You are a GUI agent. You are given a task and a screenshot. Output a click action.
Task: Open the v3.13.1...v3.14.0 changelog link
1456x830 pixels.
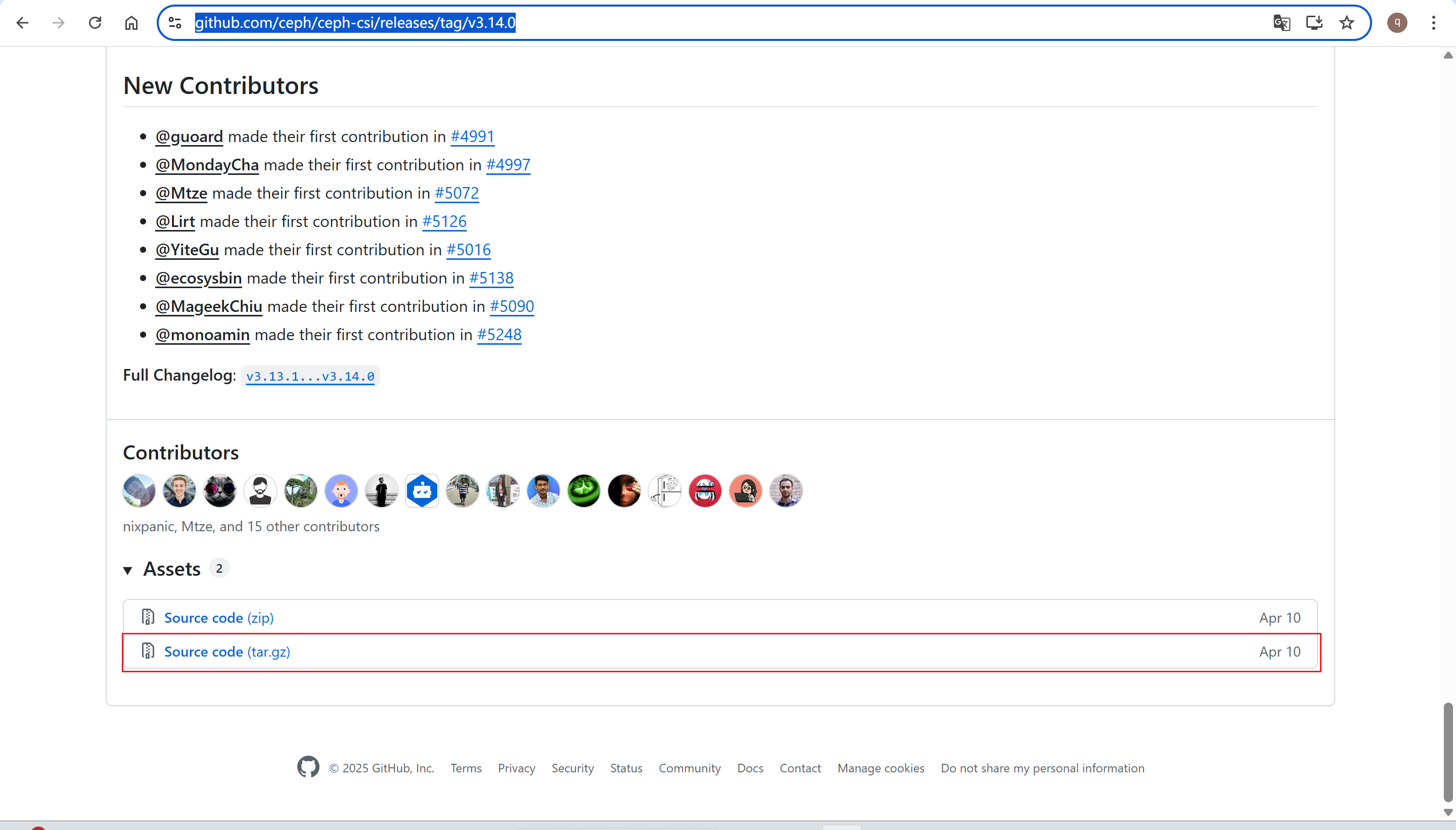point(310,376)
